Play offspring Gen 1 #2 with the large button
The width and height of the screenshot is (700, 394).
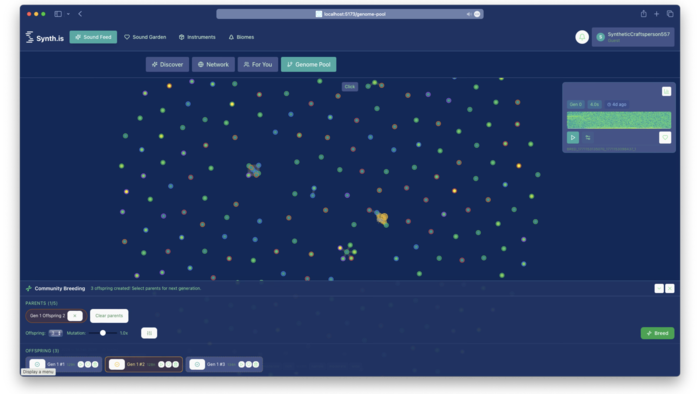(117, 364)
